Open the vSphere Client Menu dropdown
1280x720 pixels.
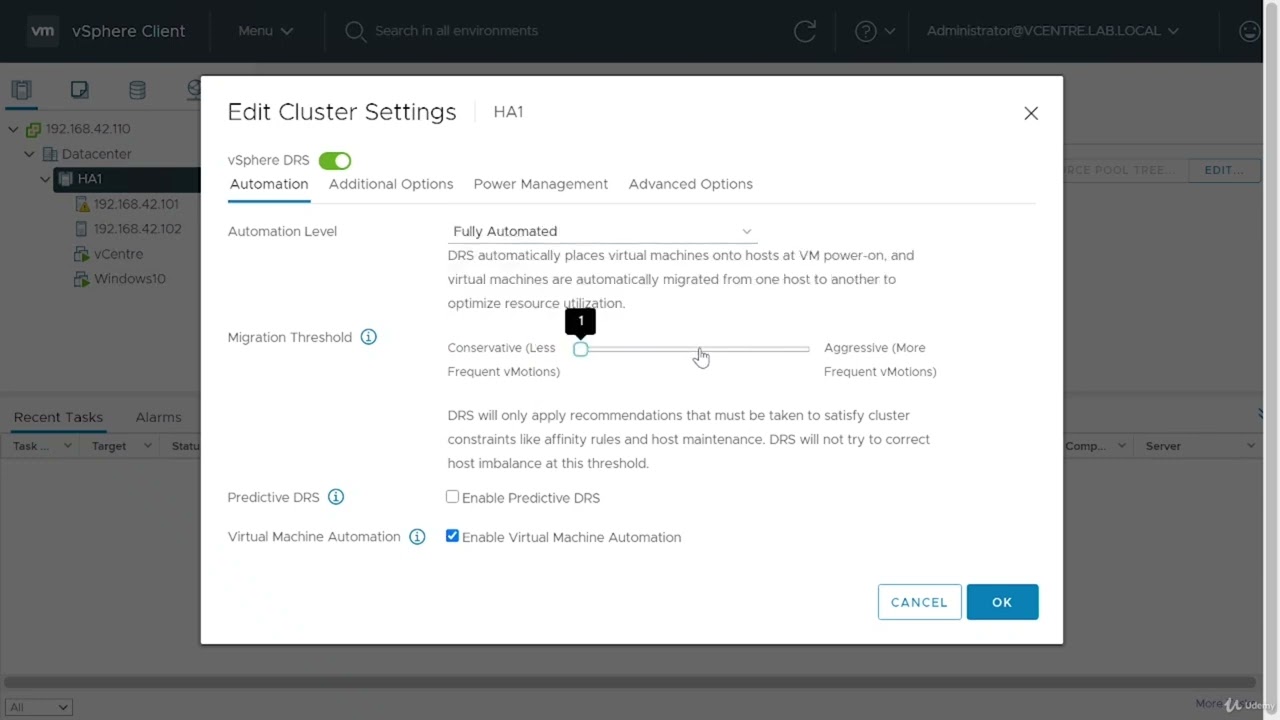coord(266,31)
